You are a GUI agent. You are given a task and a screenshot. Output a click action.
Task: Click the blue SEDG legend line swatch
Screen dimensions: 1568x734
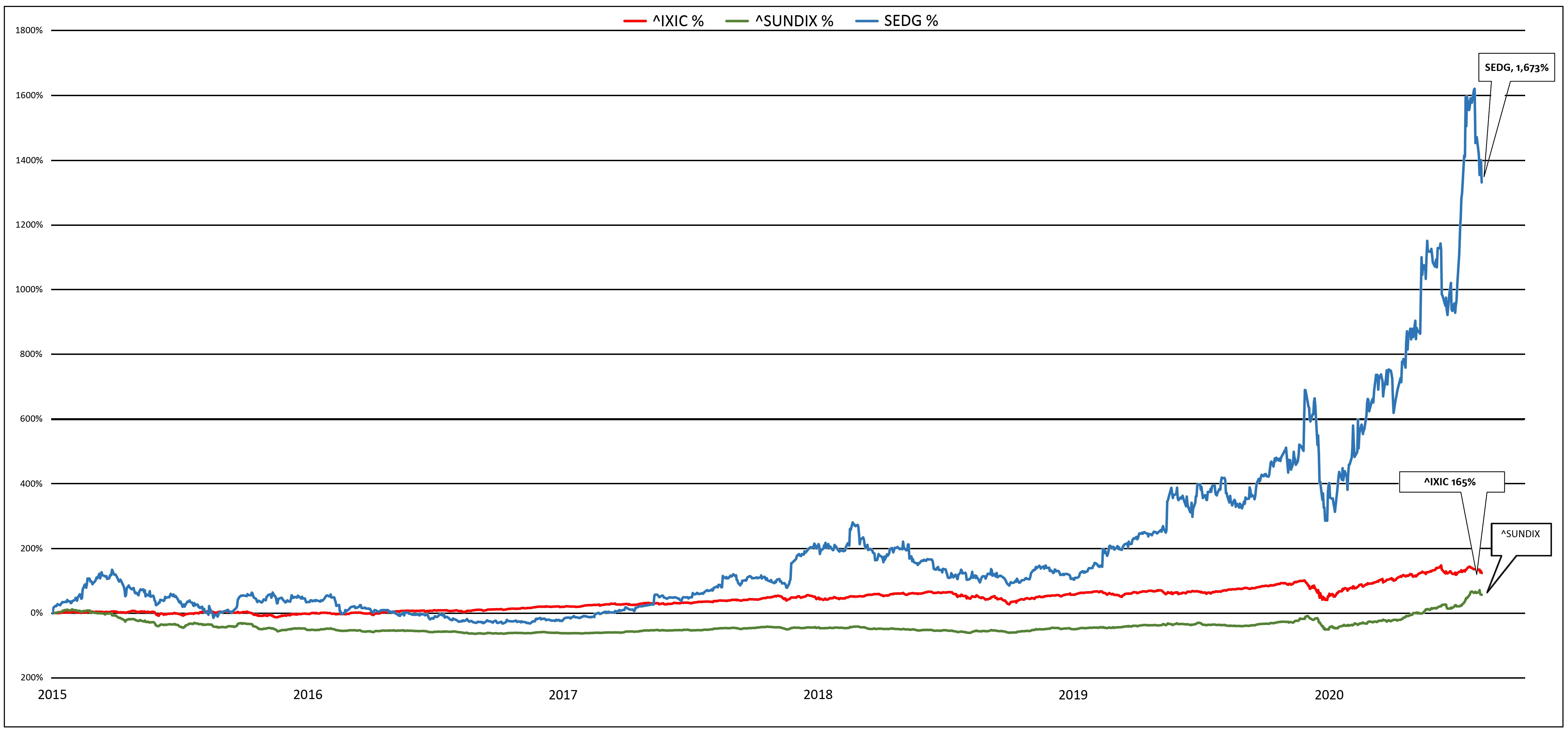(866, 21)
